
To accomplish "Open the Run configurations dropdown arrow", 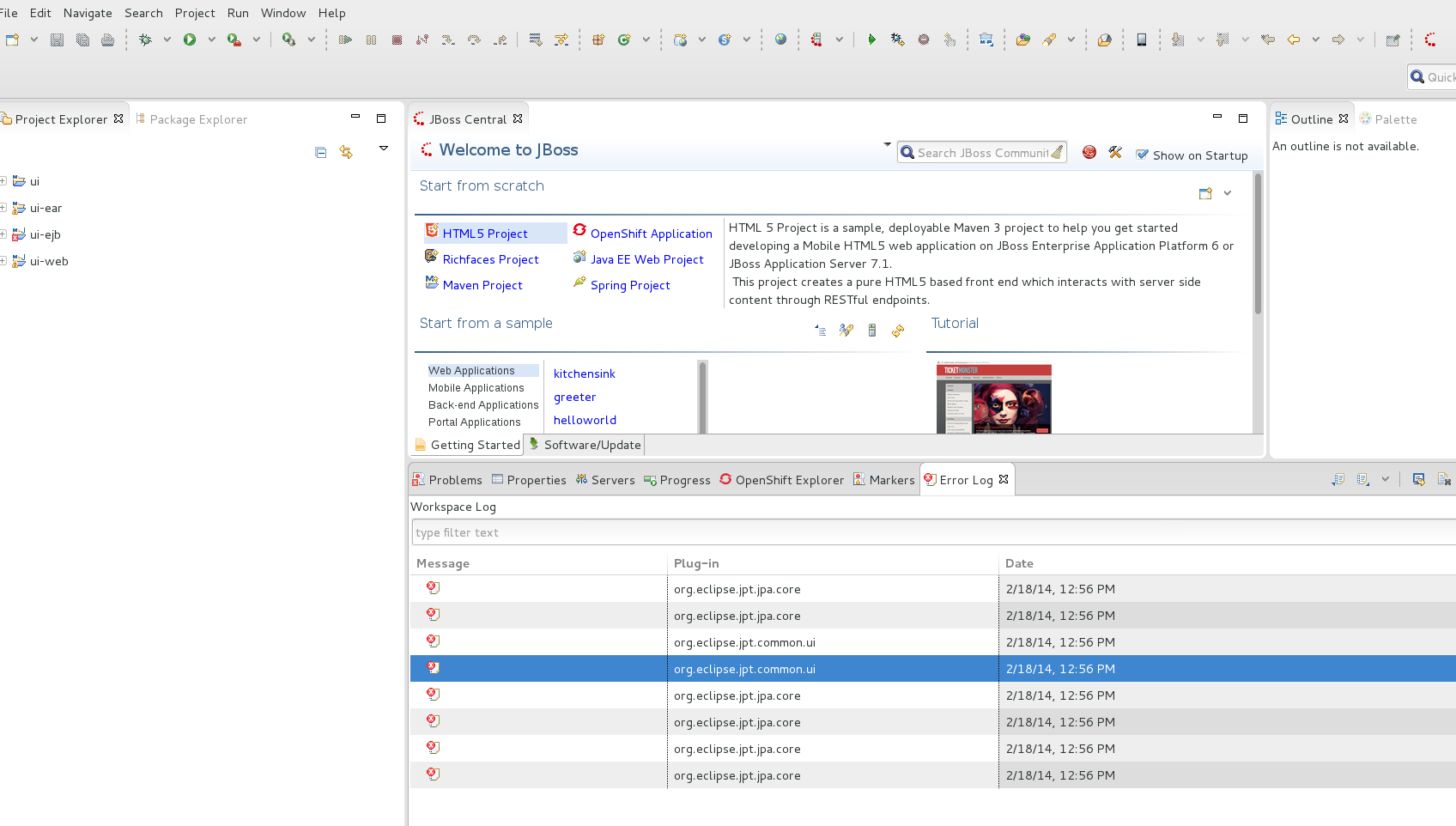I will point(211,39).
